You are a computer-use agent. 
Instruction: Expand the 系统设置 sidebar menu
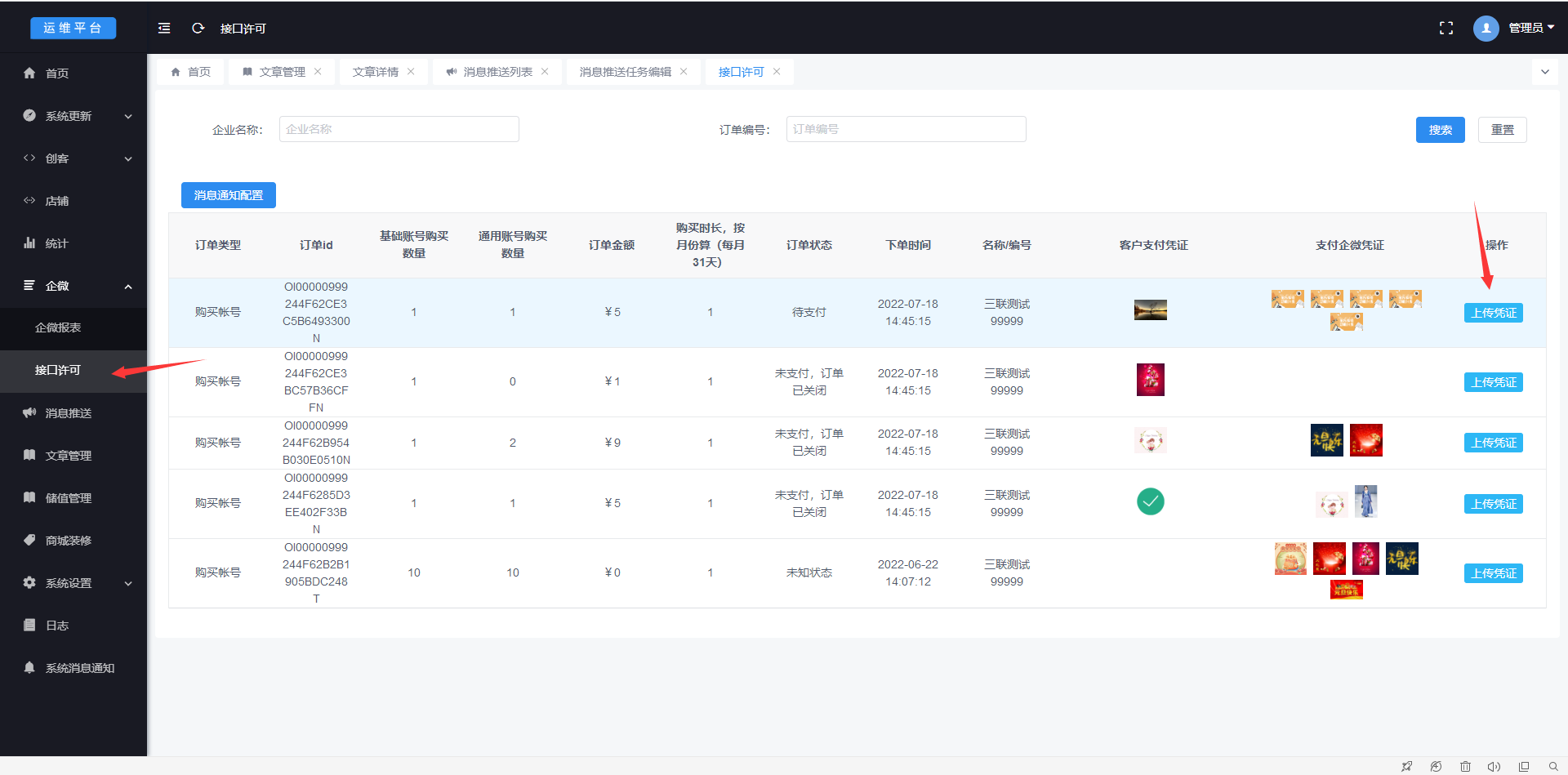point(73,583)
